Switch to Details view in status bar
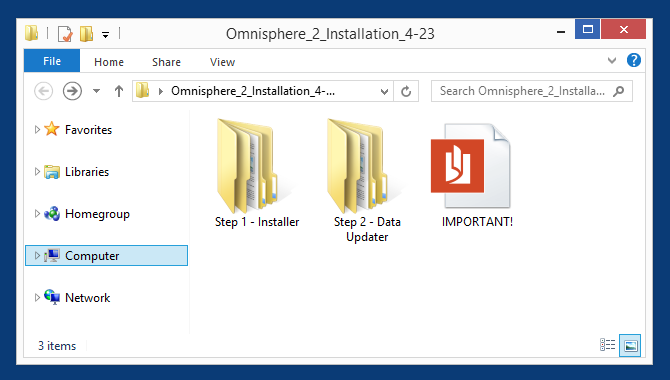Viewport: 670px width, 380px height. click(607, 345)
